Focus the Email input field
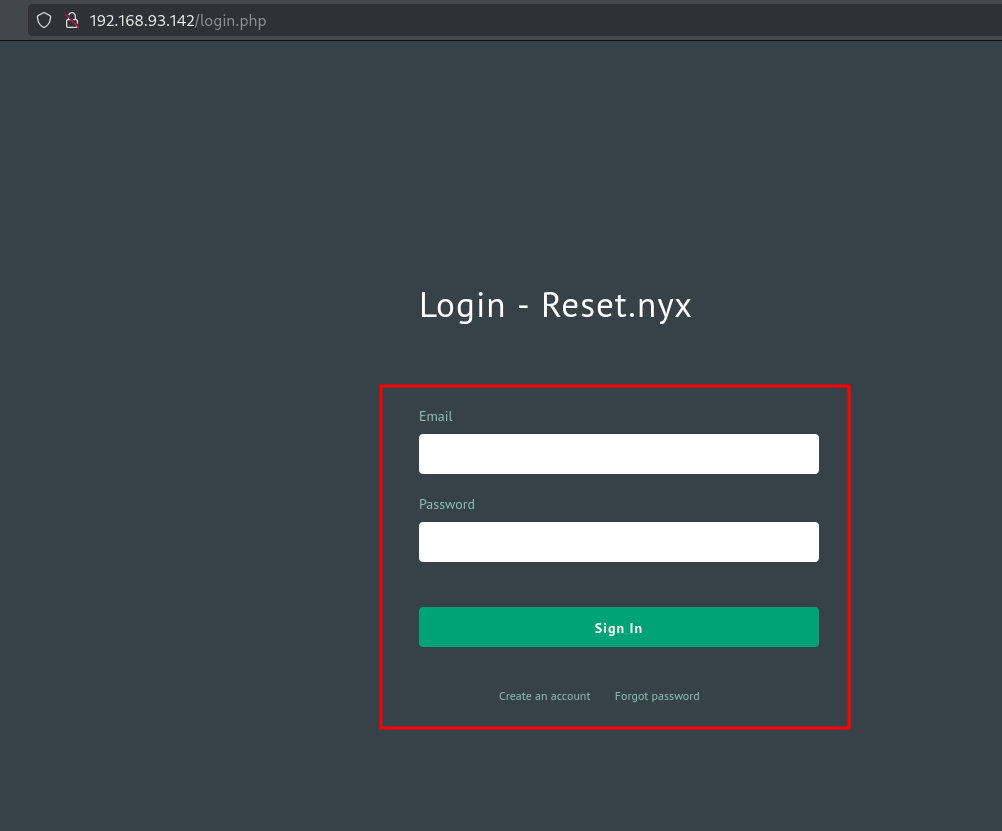Viewport: 1002px width, 831px height. coord(618,454)
